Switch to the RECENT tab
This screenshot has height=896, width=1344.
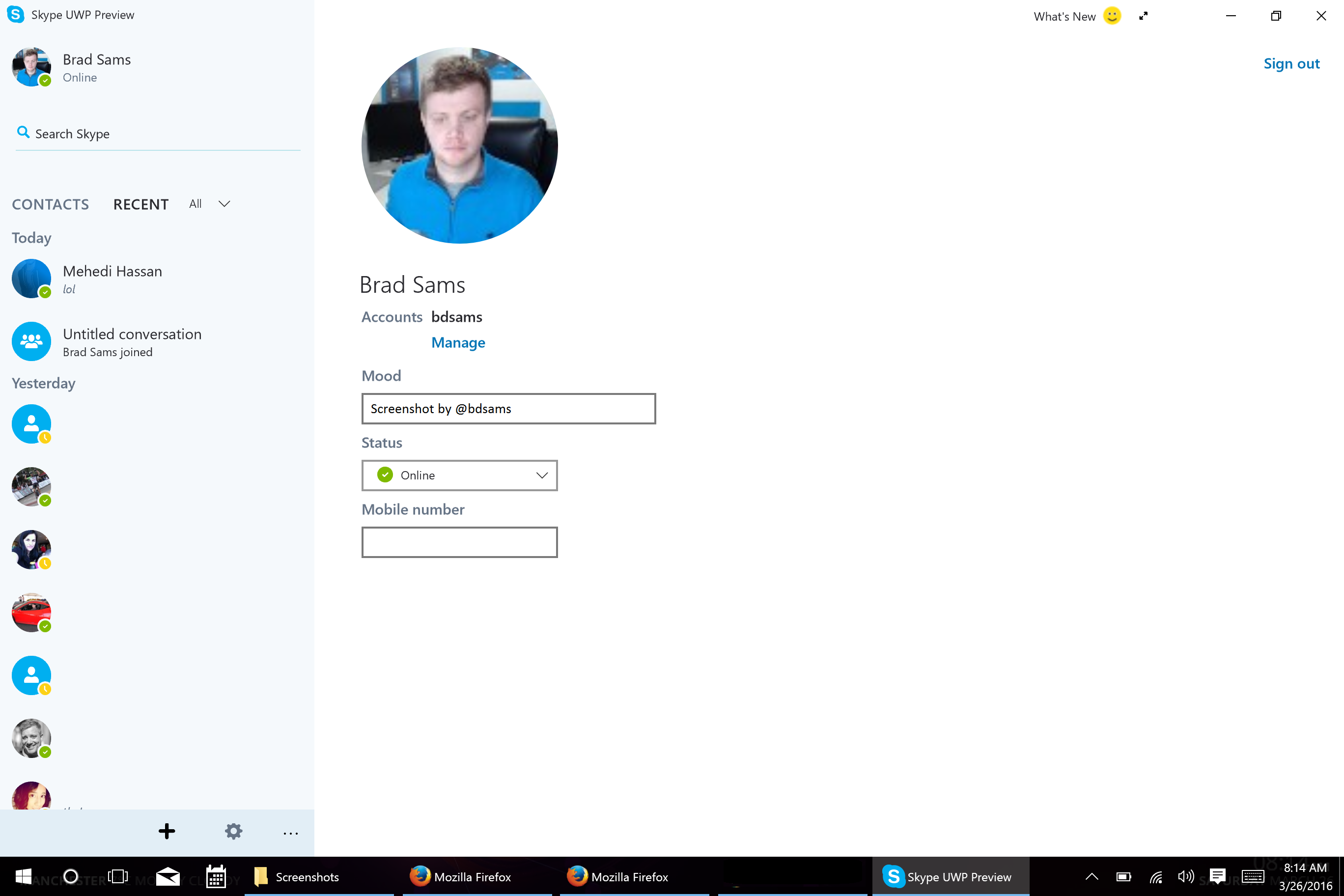140,204
